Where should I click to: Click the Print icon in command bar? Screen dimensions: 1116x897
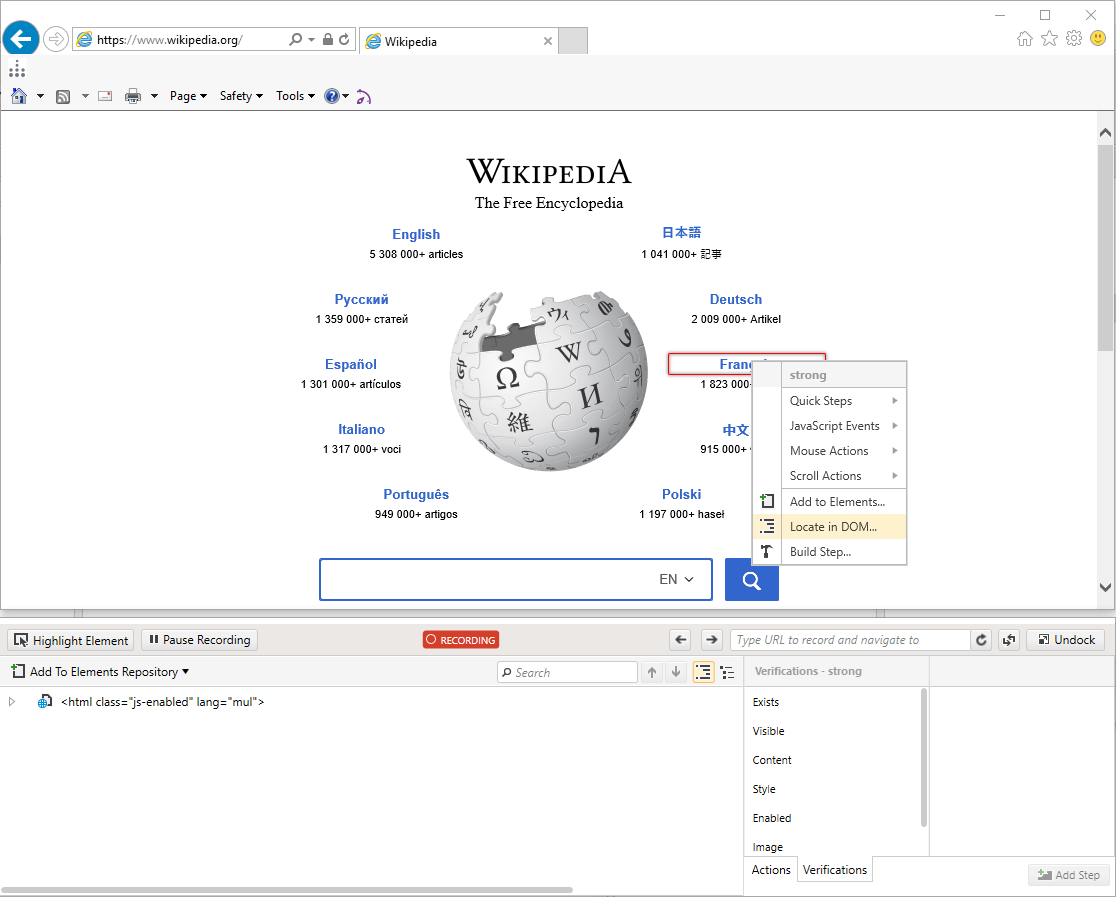point(133,96)
